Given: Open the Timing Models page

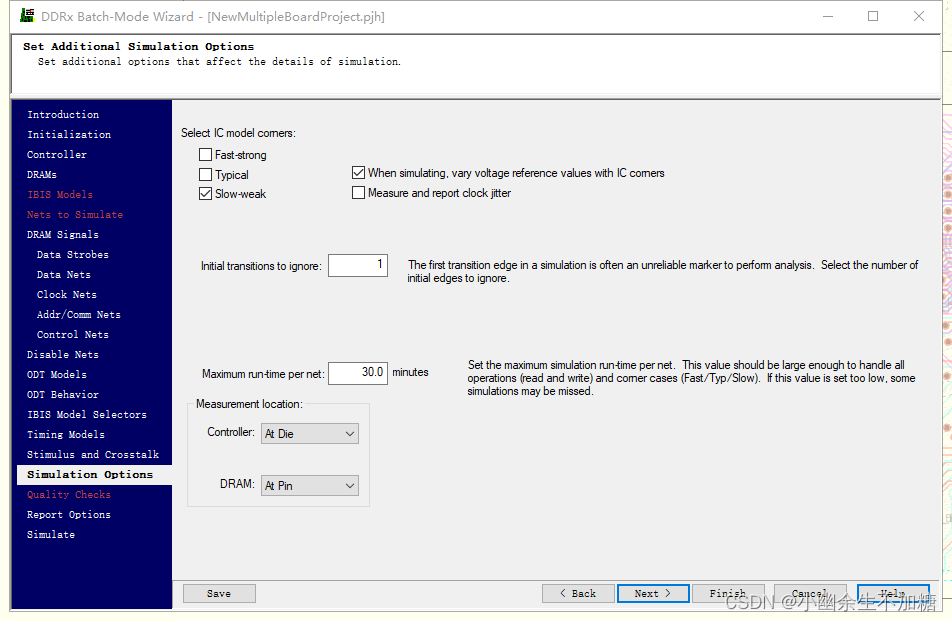Looking at the screenshot, I should pos(66,435).
